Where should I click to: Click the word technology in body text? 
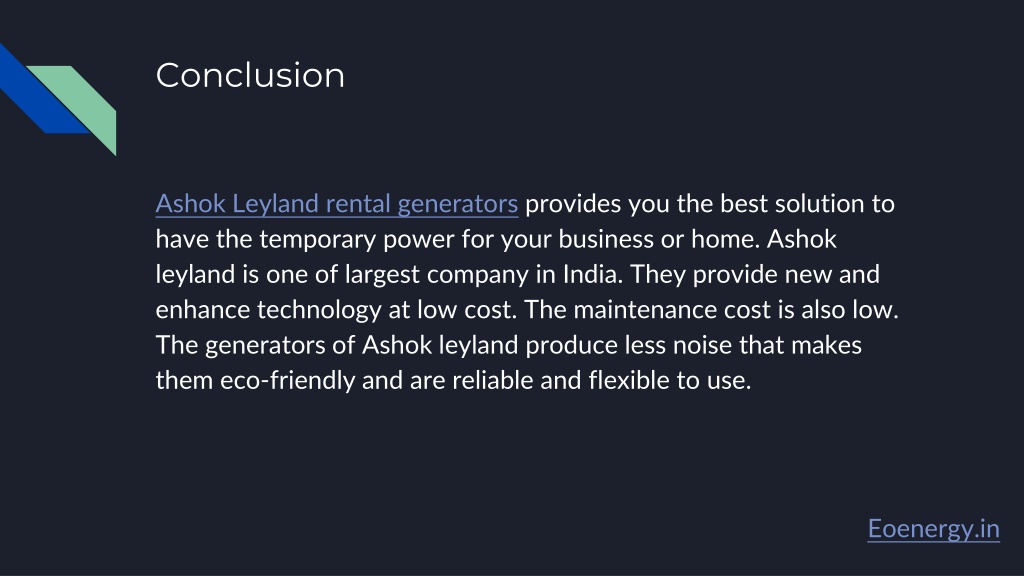319,310
